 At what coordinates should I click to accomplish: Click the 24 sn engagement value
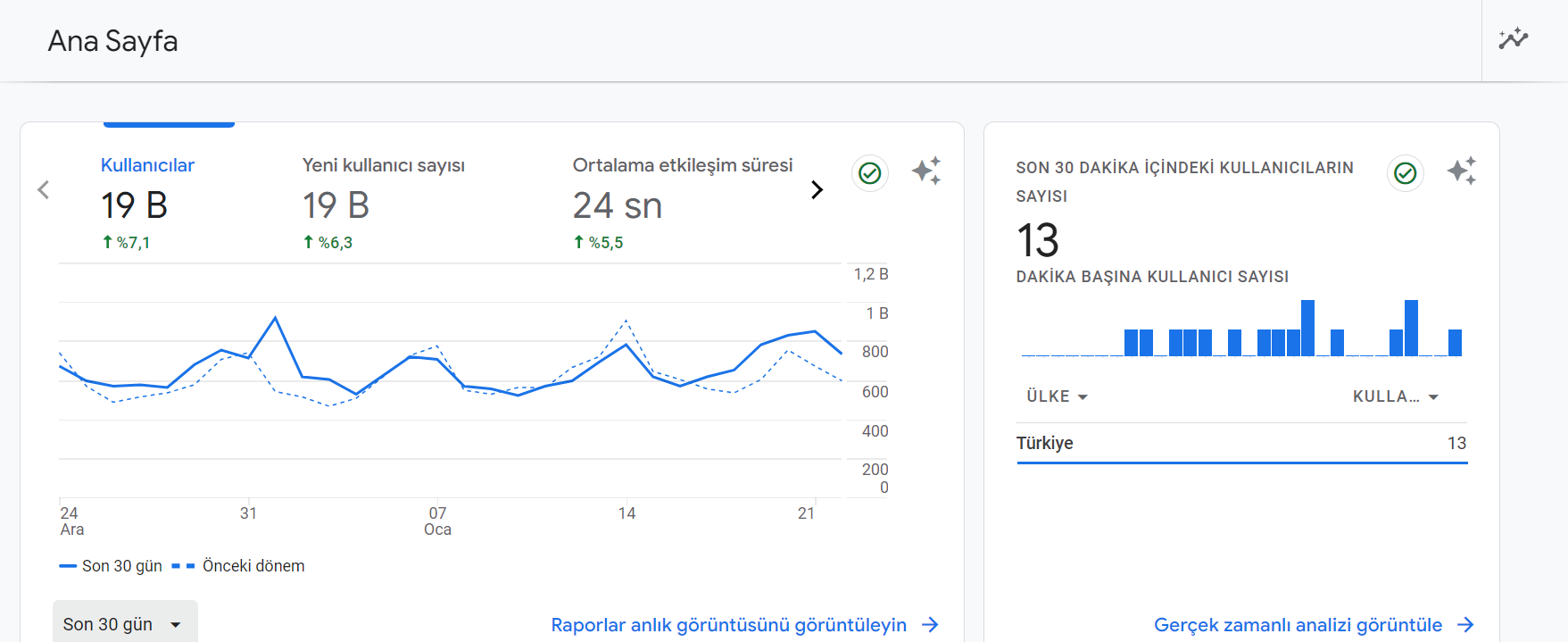618,206
